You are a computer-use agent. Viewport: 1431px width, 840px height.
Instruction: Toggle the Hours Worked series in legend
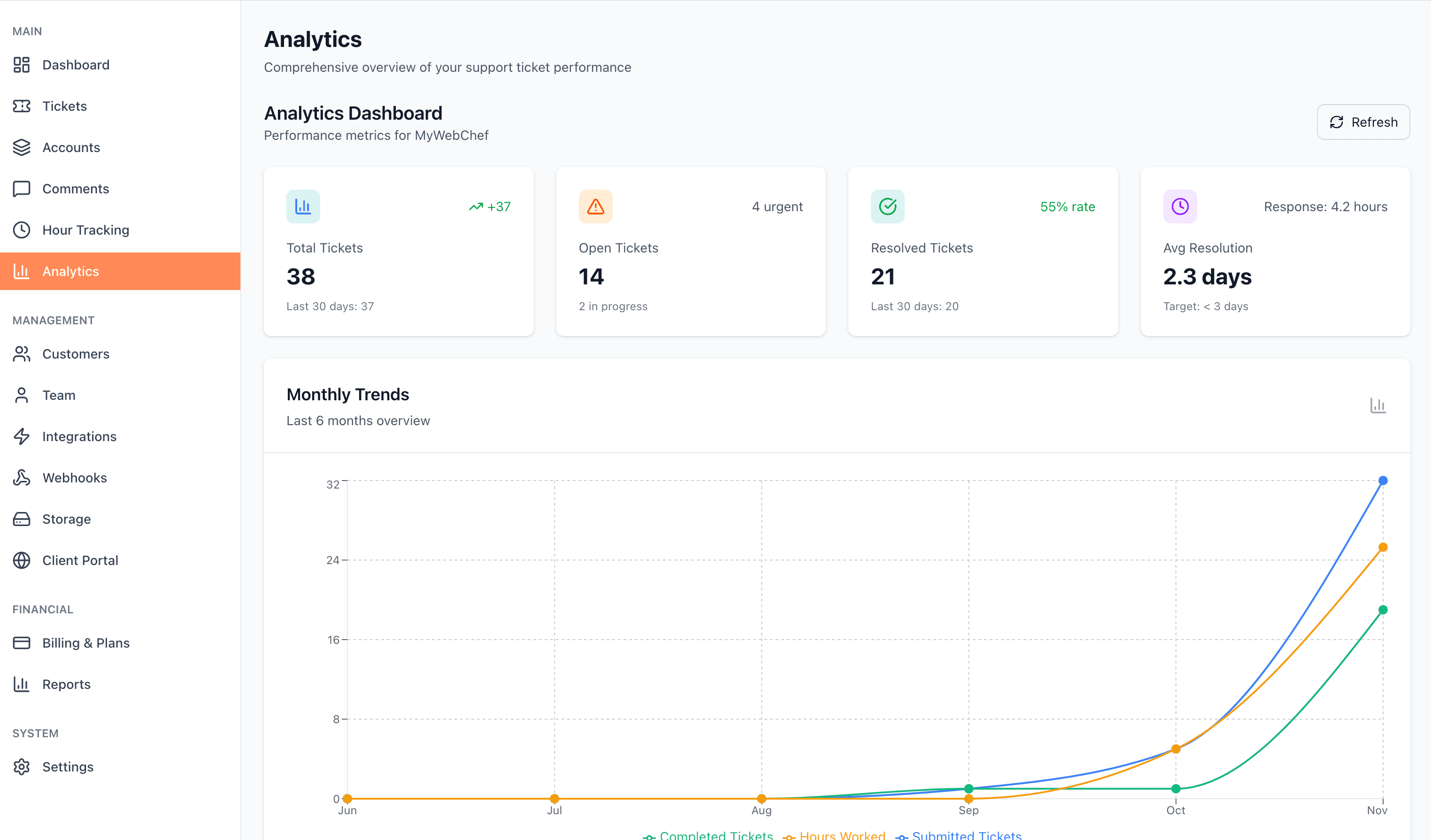point(835,834)
